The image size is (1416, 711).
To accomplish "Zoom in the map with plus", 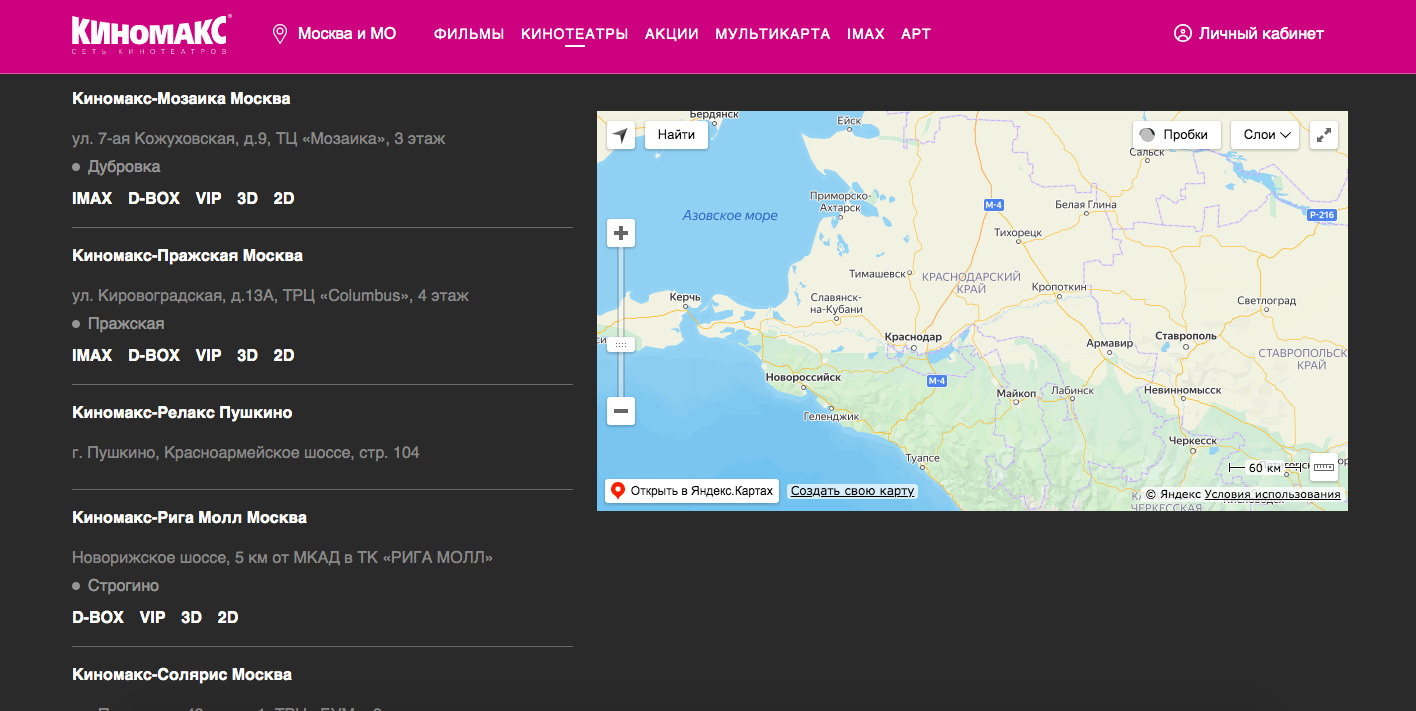I will tap(622, 233).
